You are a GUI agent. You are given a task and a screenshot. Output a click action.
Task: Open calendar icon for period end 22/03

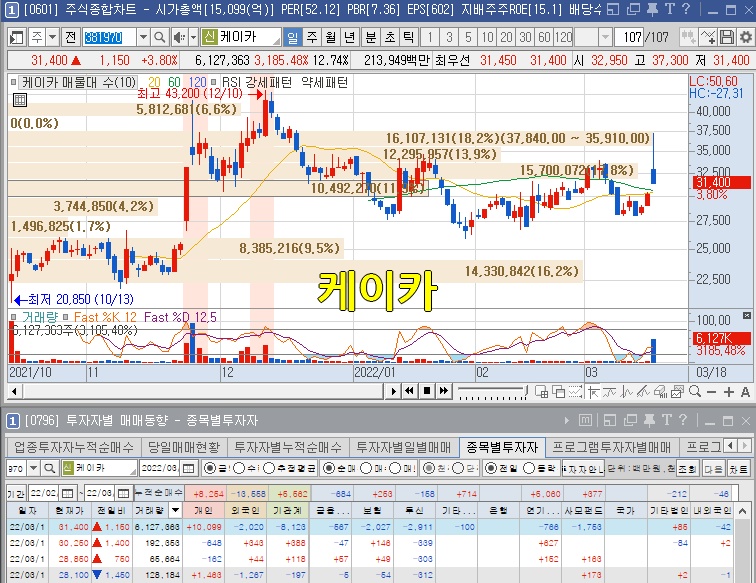click(123, 493)
